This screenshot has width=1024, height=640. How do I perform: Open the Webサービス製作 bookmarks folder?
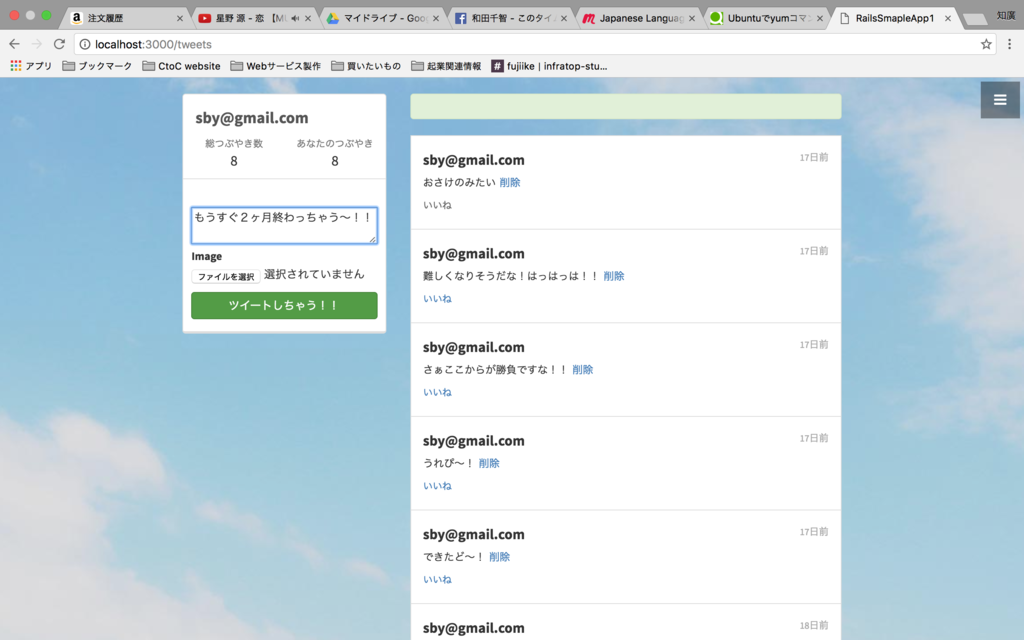pyautogui.click(x=276, y=66)
